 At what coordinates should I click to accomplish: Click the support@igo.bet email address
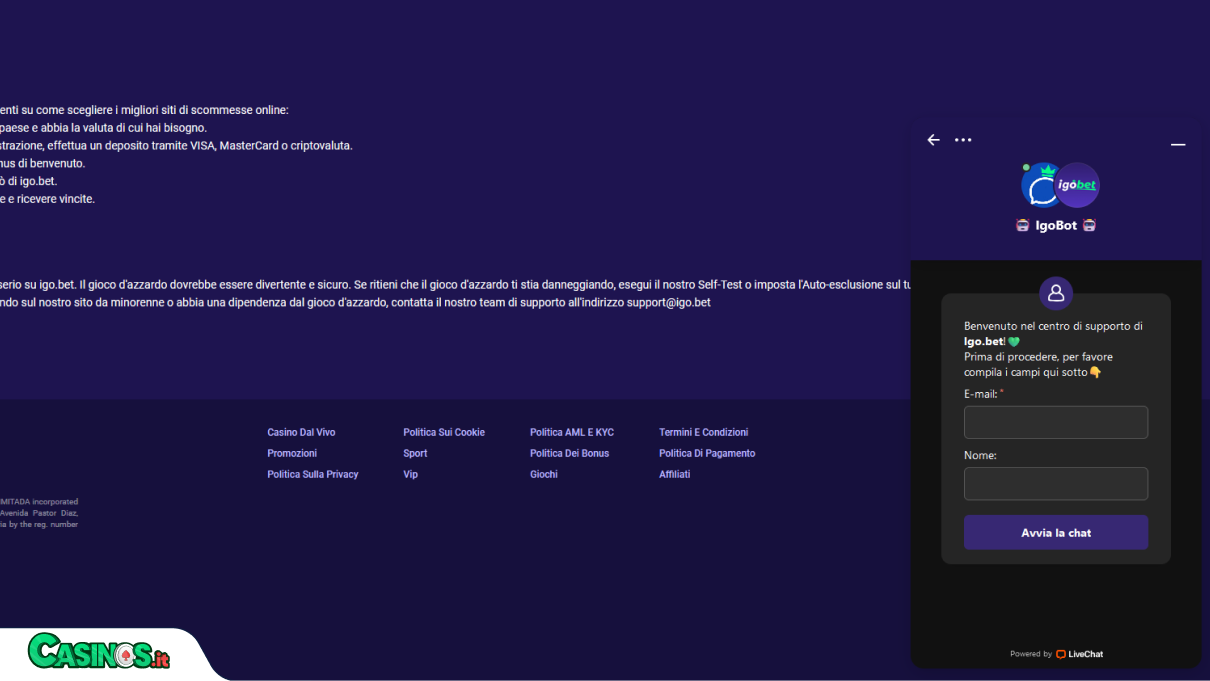(x=669, y=302)
